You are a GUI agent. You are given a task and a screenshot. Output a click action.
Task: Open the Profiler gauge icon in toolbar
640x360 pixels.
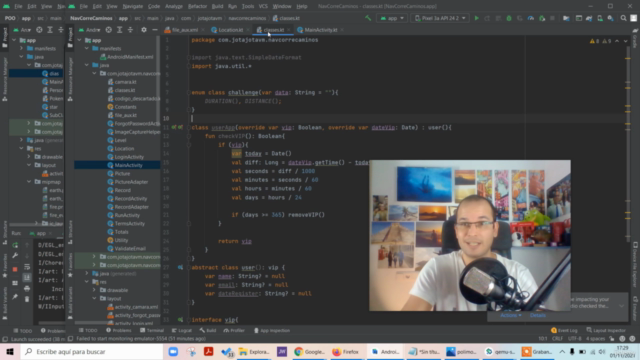531,18
